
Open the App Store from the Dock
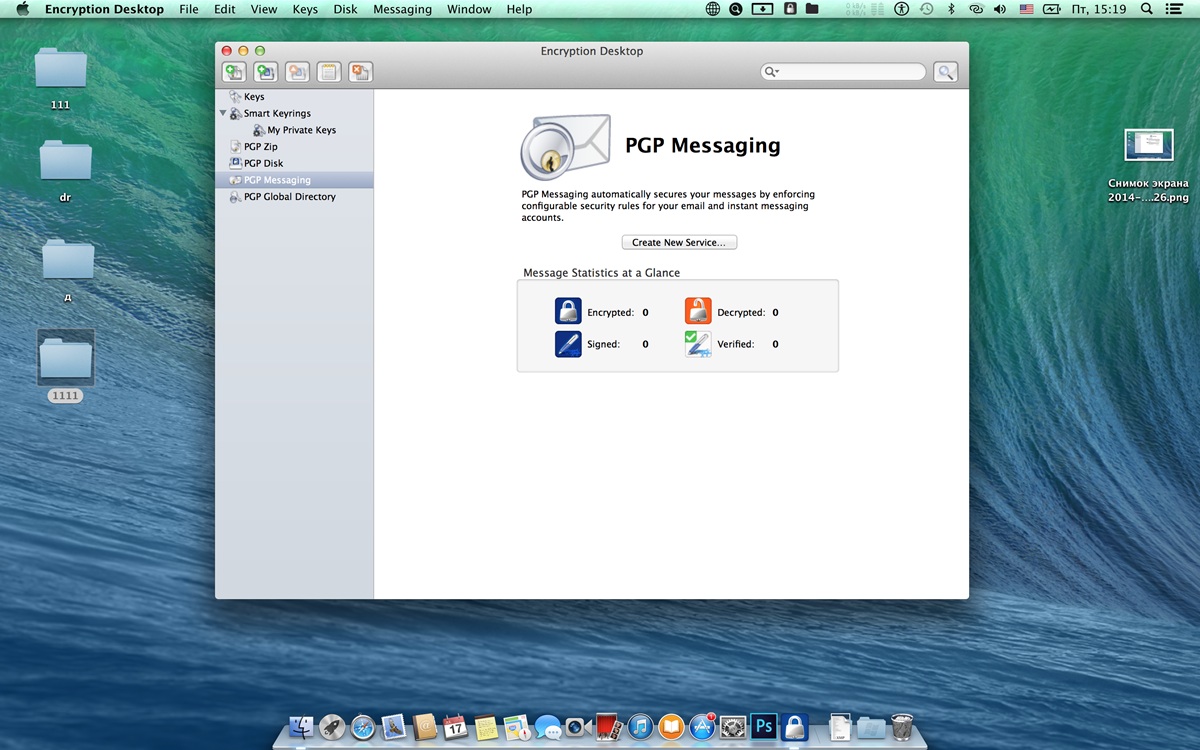coord(702,727)
